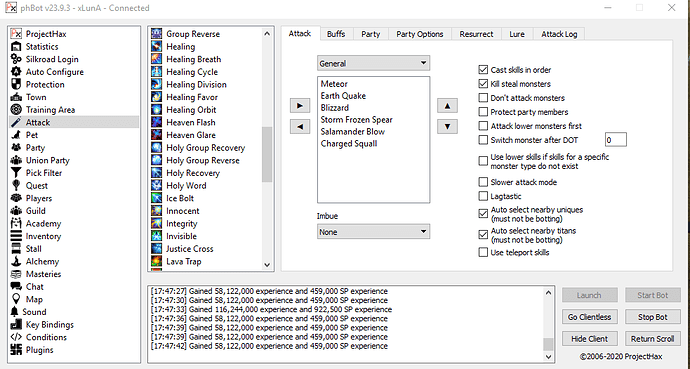This screenshot has width=690, height=369.
Task: Open the Union Party section
Action: 48,161
